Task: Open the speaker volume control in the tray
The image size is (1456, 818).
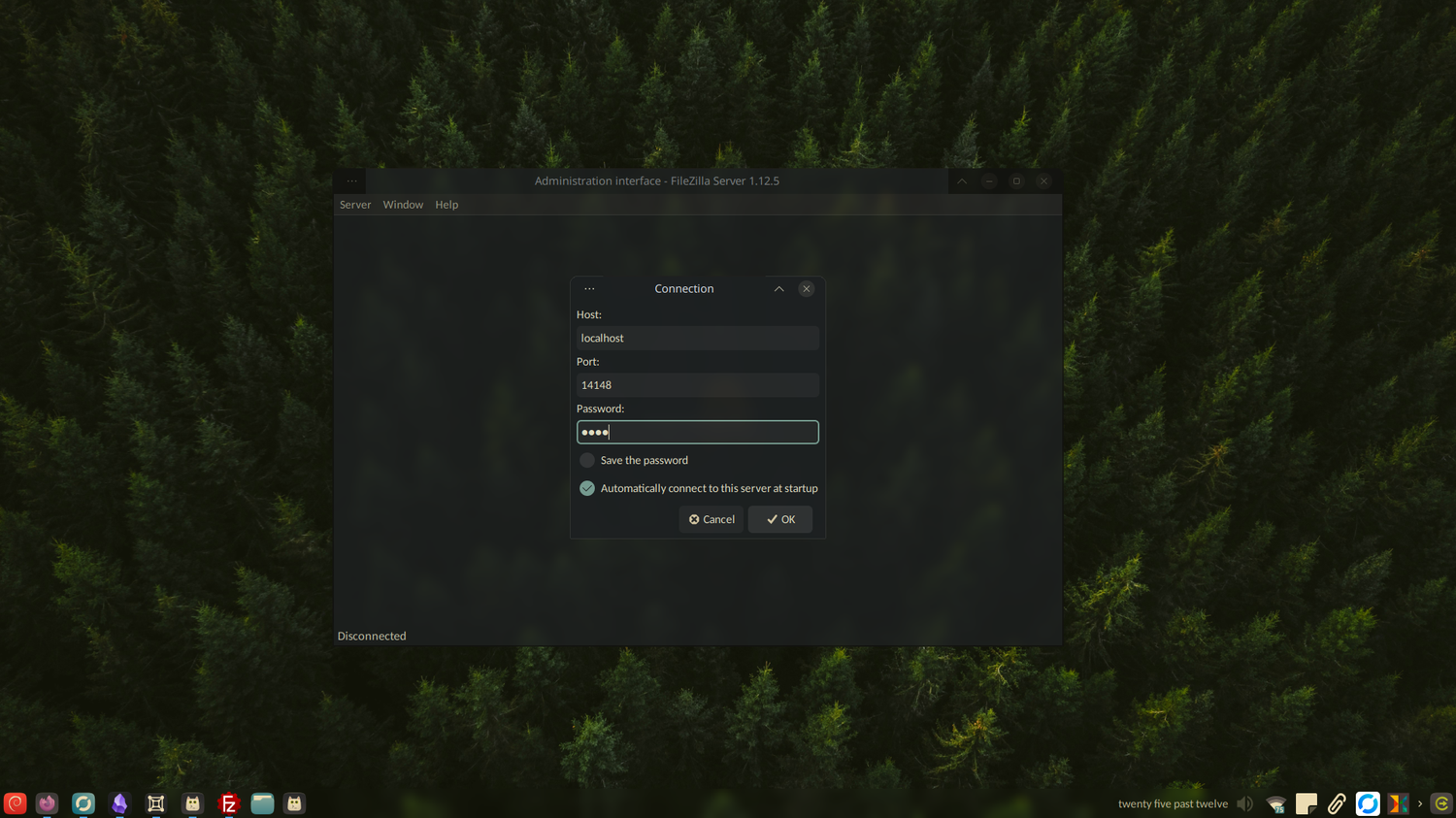Action: [1244, 803]
